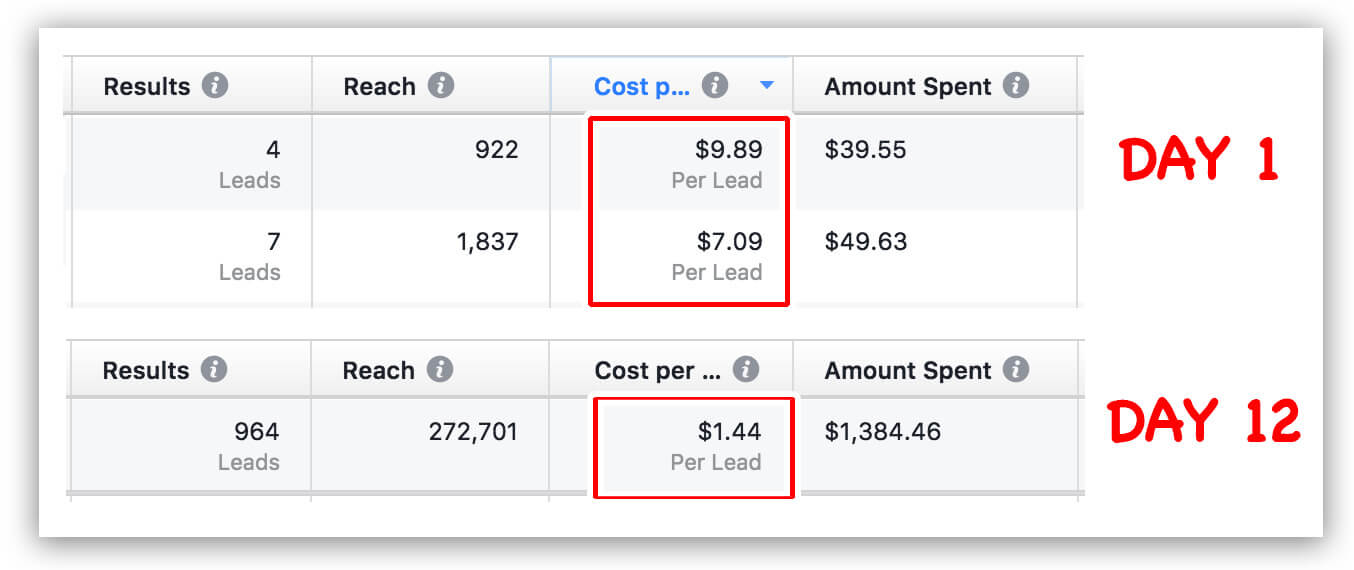The height and width of the screenshot is (570, 1354).
Task: Click info icon beside blue 'Cost p...' header
Action: [x=714, y=86]
